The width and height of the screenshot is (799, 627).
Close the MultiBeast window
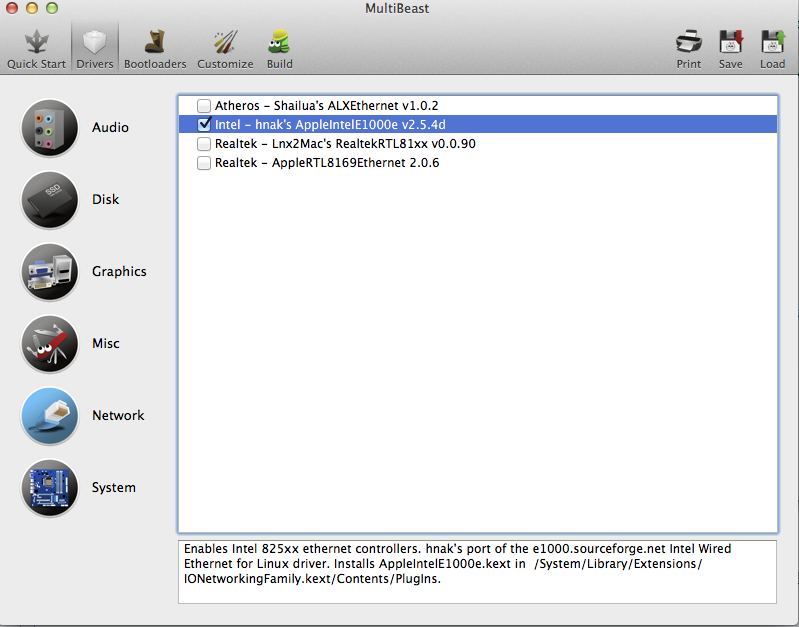click(x=12, y=8)
